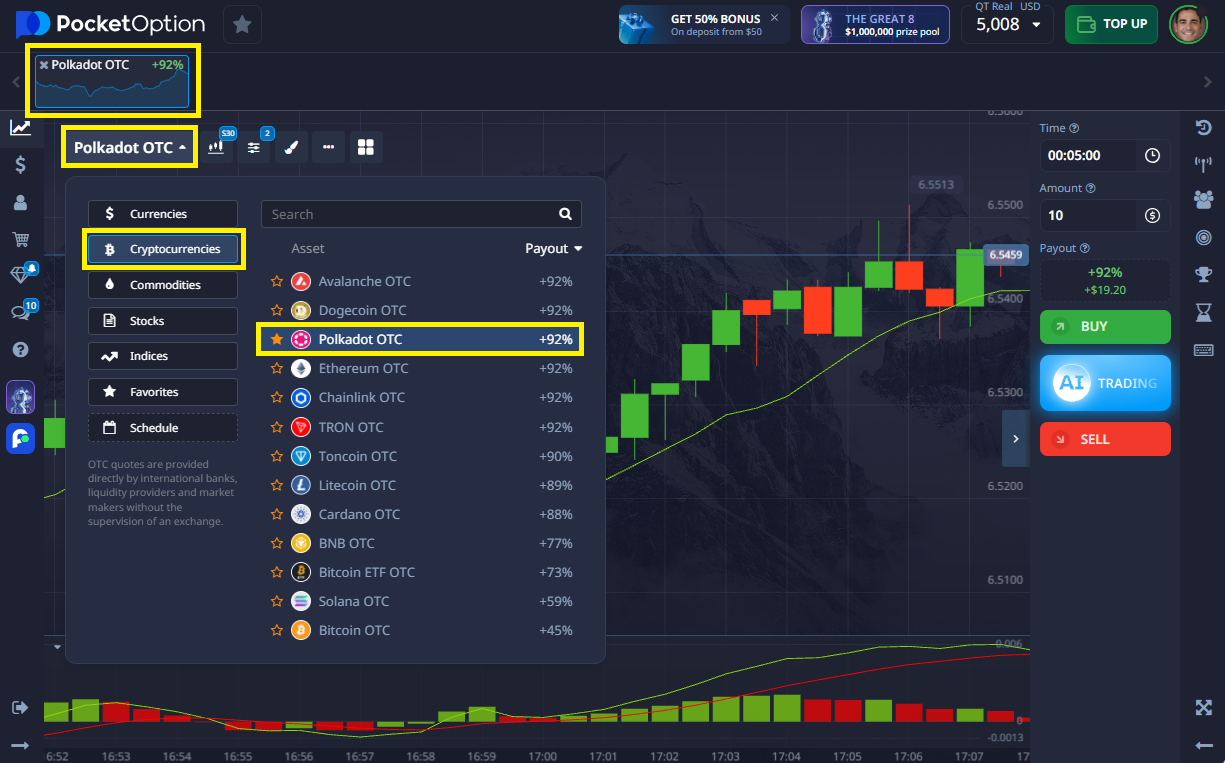1225x763 pixels.
Task: Switch to the Stocks category
Action: pyautogui.click(x=163, y=321)
